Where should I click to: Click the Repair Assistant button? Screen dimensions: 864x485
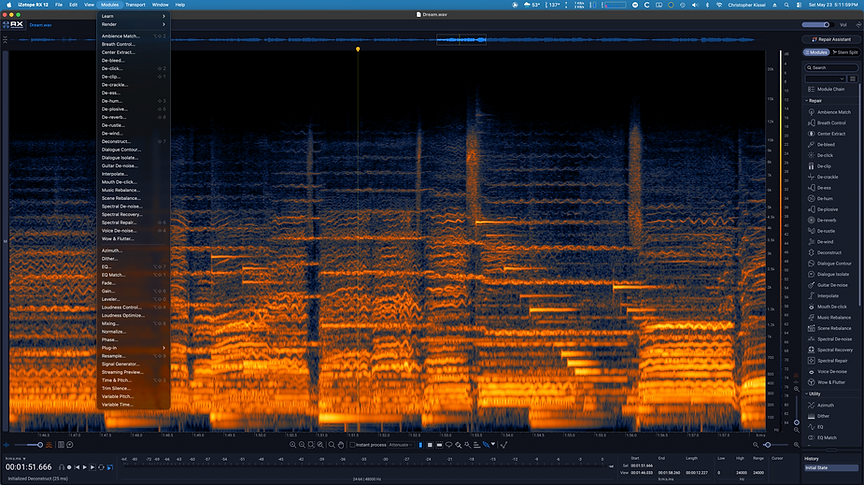[830, 39]
